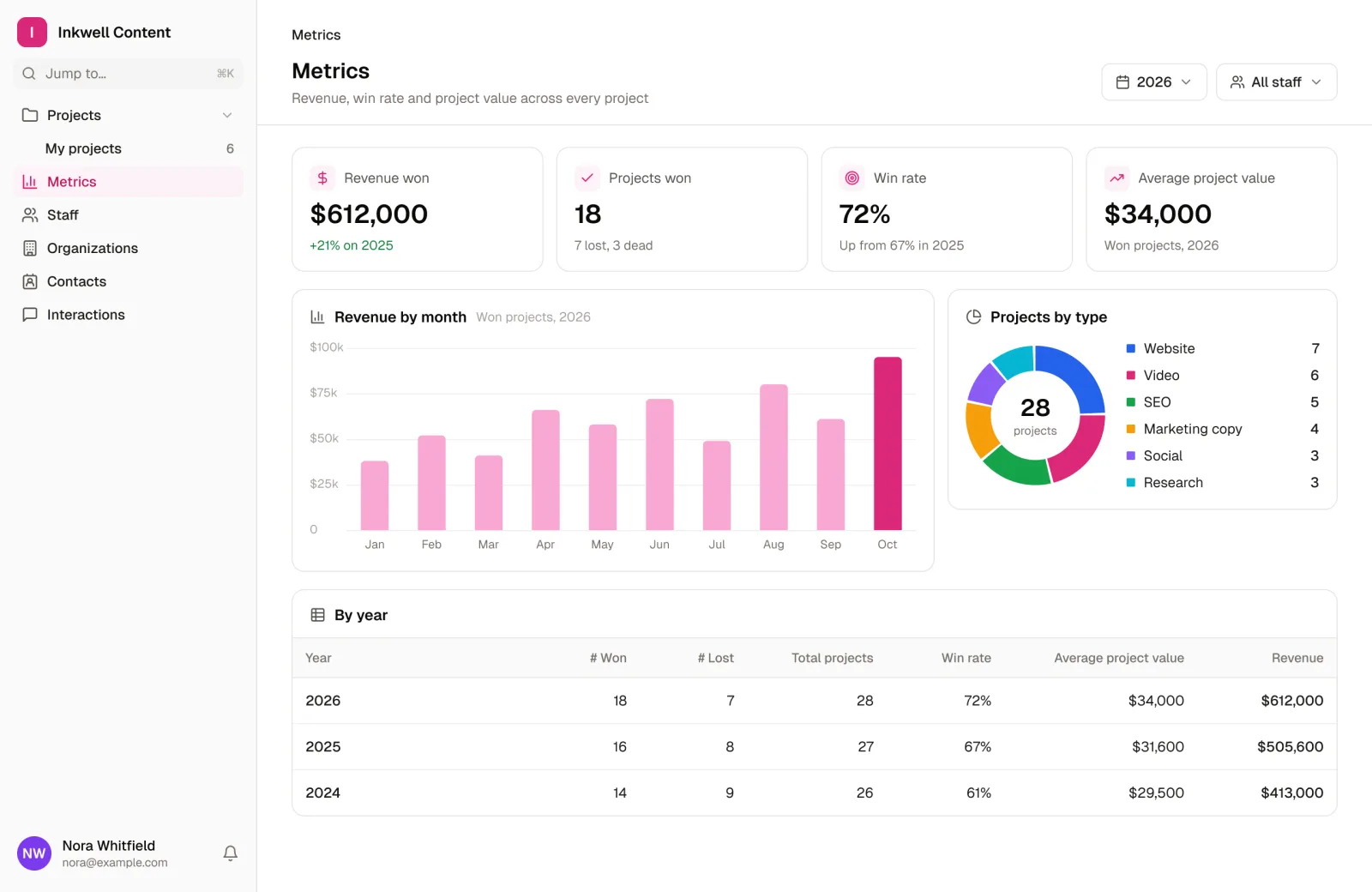Click the Revenue column header

(1297, 658)
